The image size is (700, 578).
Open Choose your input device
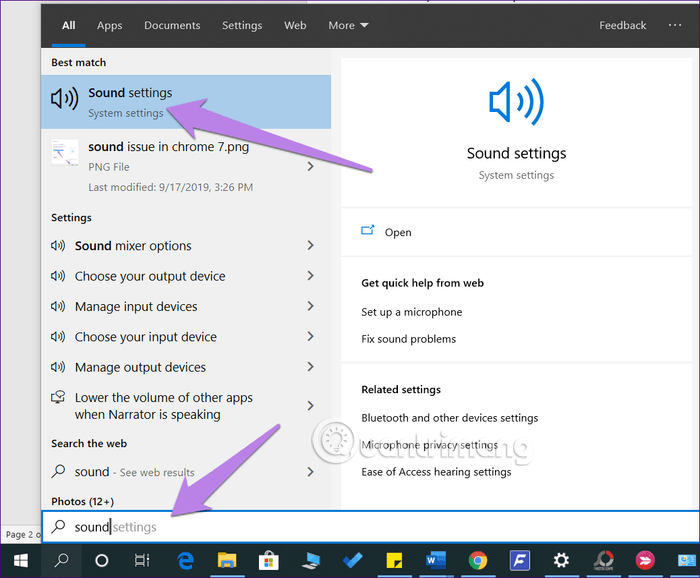tap(146, 337)
